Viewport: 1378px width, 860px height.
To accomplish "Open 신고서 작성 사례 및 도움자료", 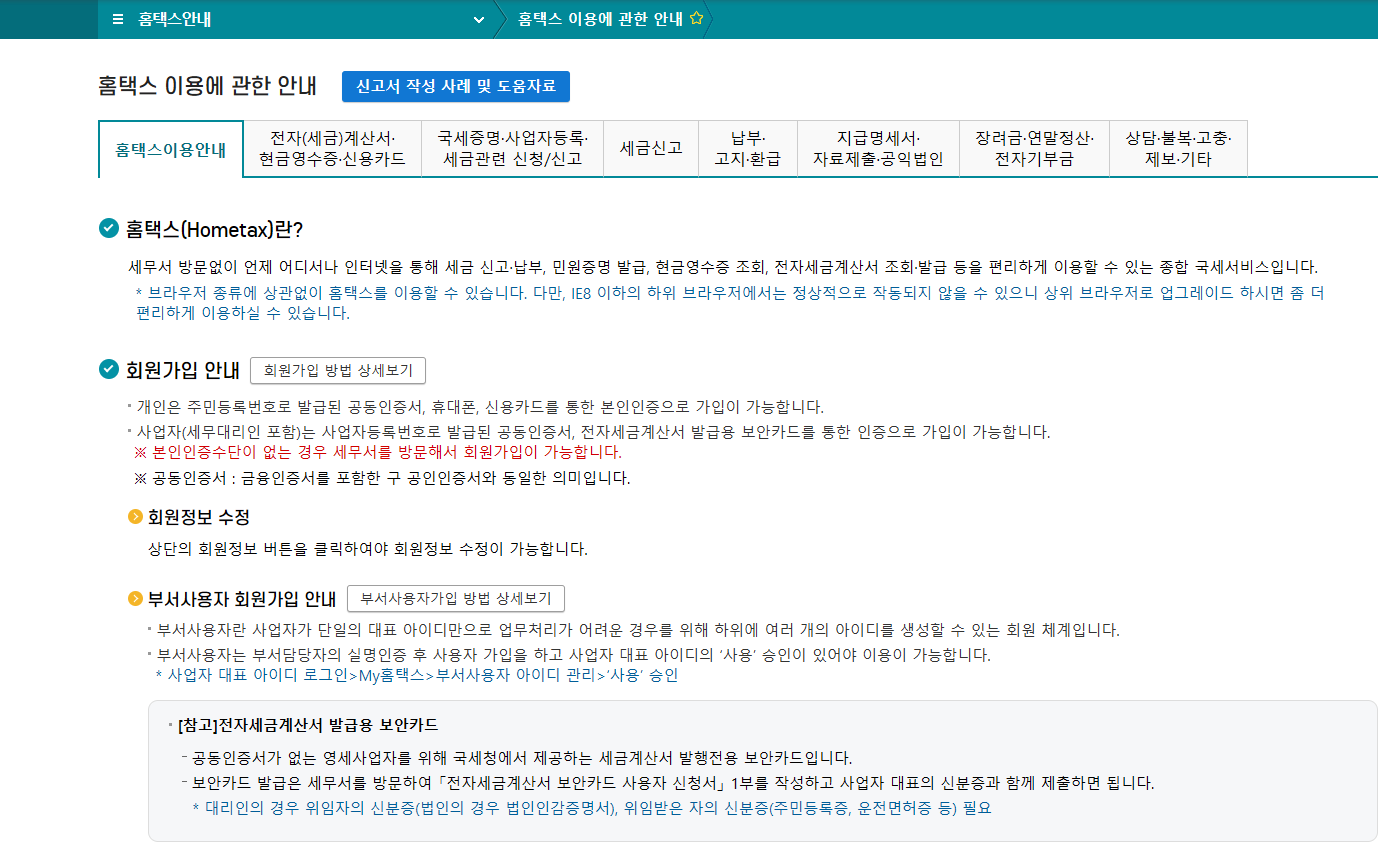I will (x=456, y=87).
